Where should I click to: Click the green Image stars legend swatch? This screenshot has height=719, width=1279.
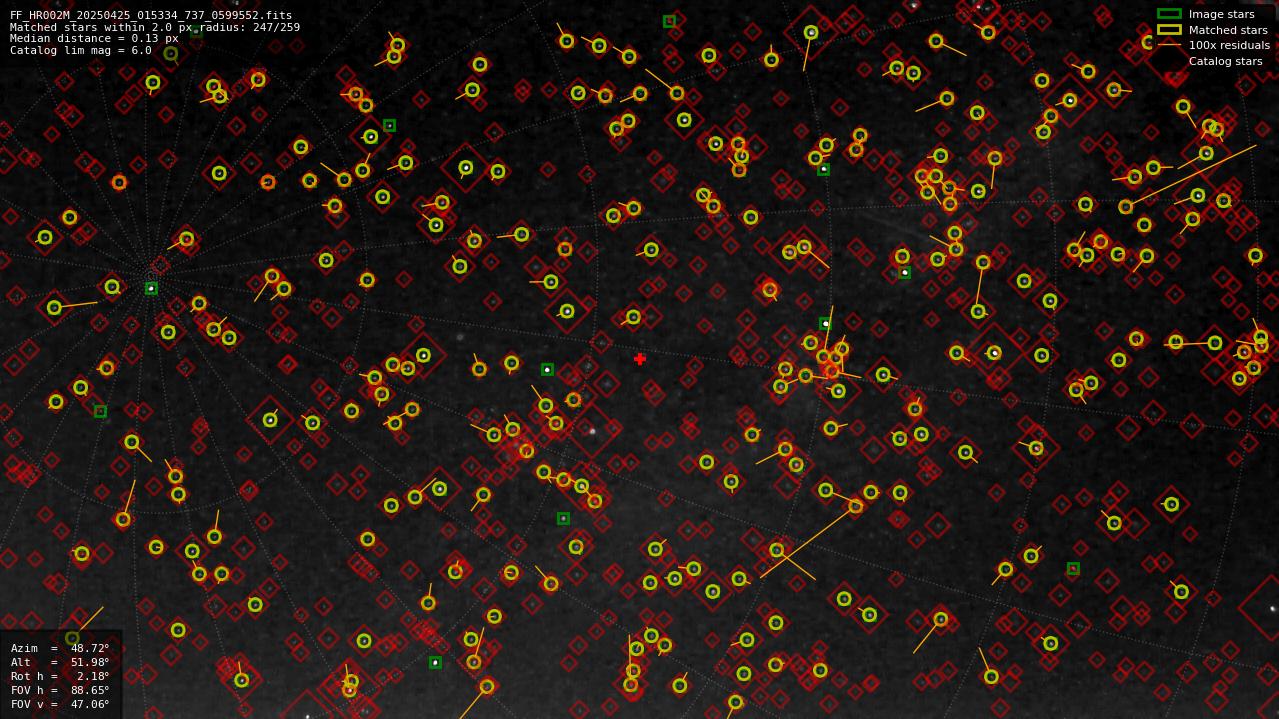(x=1169, y=14)
